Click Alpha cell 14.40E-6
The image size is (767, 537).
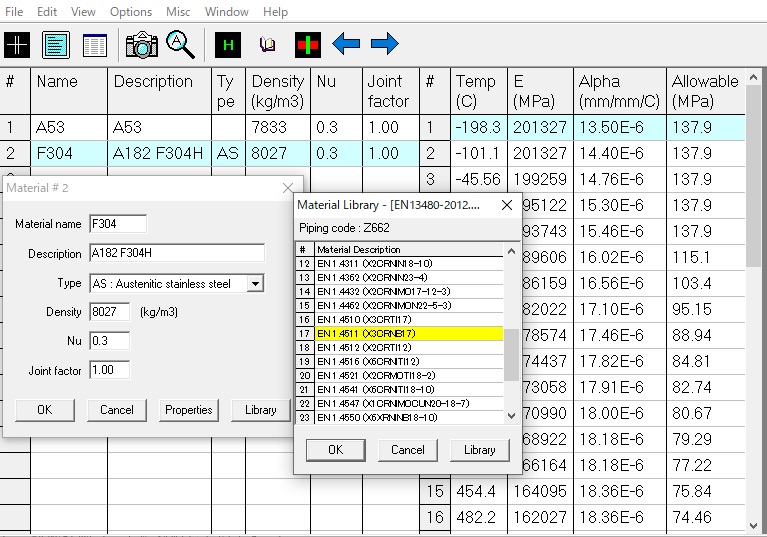620,154
